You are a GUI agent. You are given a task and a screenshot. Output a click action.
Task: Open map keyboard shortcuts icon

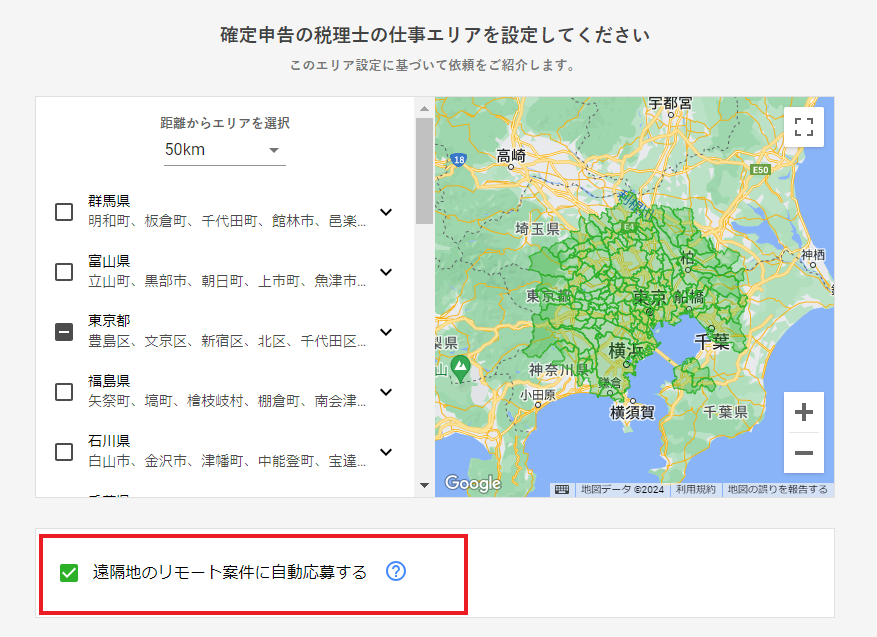562,489
